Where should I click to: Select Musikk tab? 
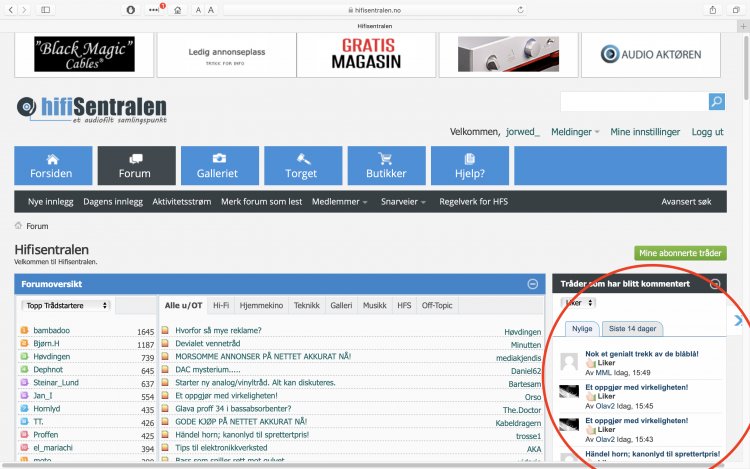pos(375,305)
